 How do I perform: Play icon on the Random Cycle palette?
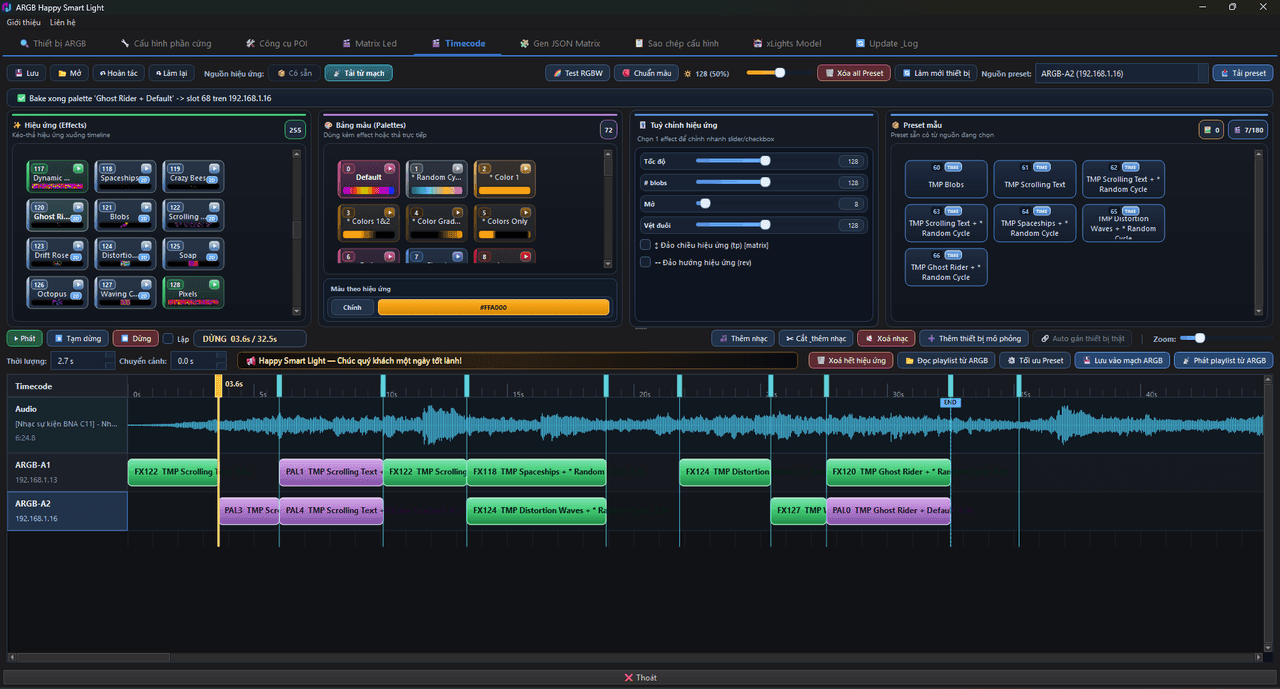458,168
